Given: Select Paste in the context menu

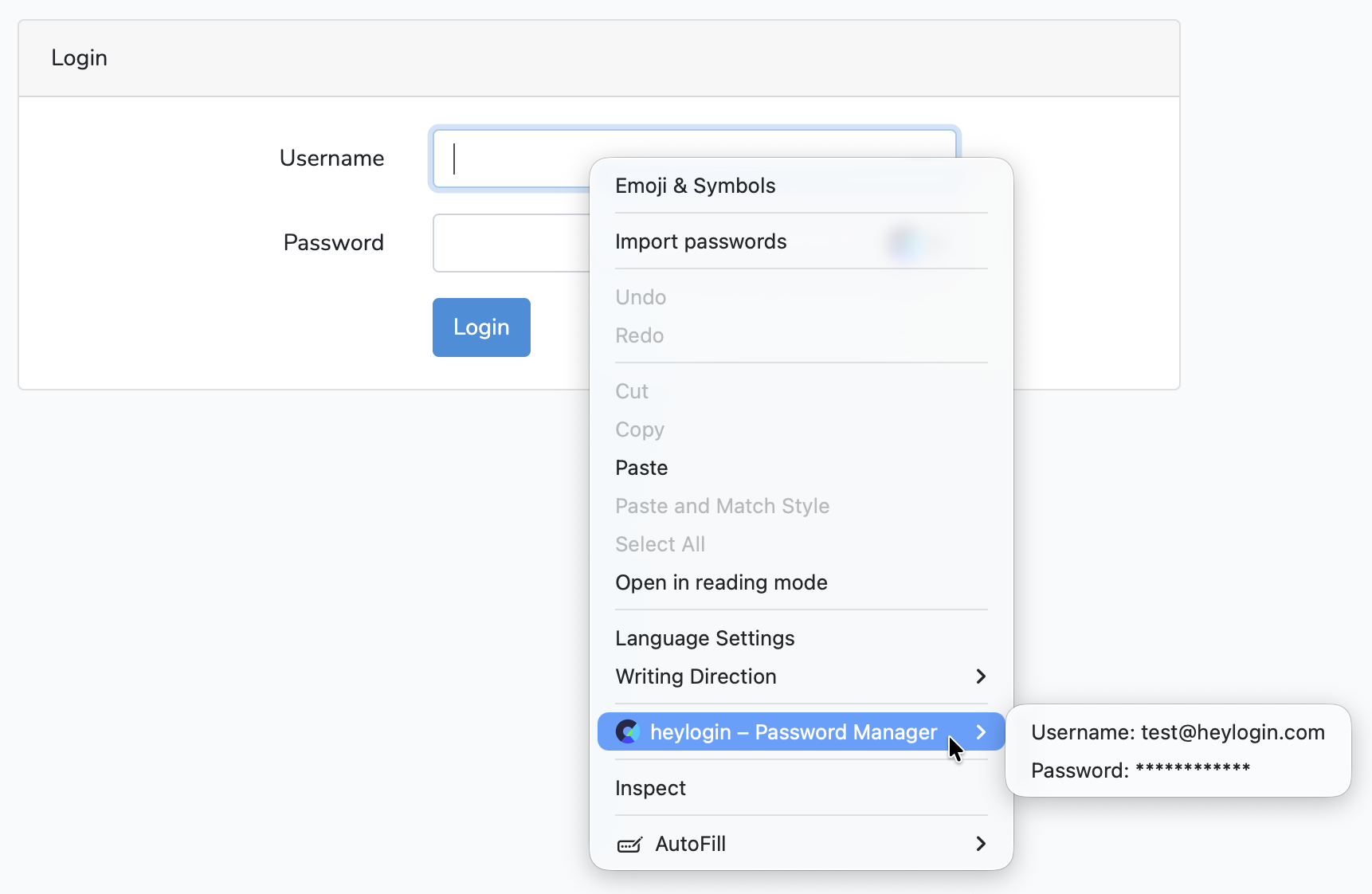Looking at the screenshot, I should (641, 468).
